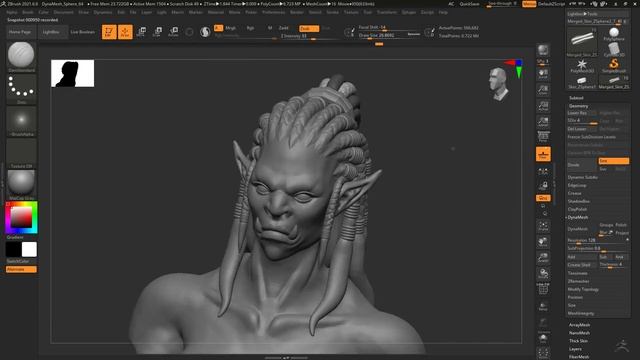Select the Skin_ZSphere1 tool thumbnail
640x360 pixels.
[x=582, y=82]
